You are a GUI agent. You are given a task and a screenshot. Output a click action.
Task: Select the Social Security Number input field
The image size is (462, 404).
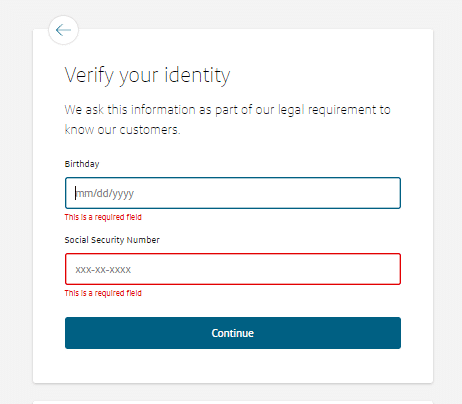(x=233, y=269)
